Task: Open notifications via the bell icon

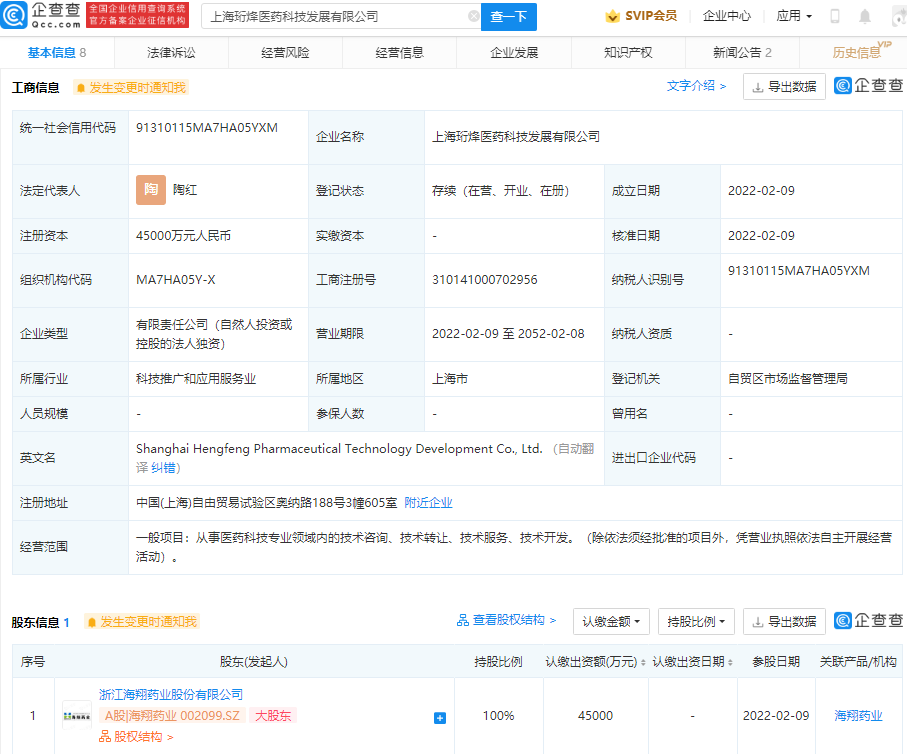Action: (864, 15)
